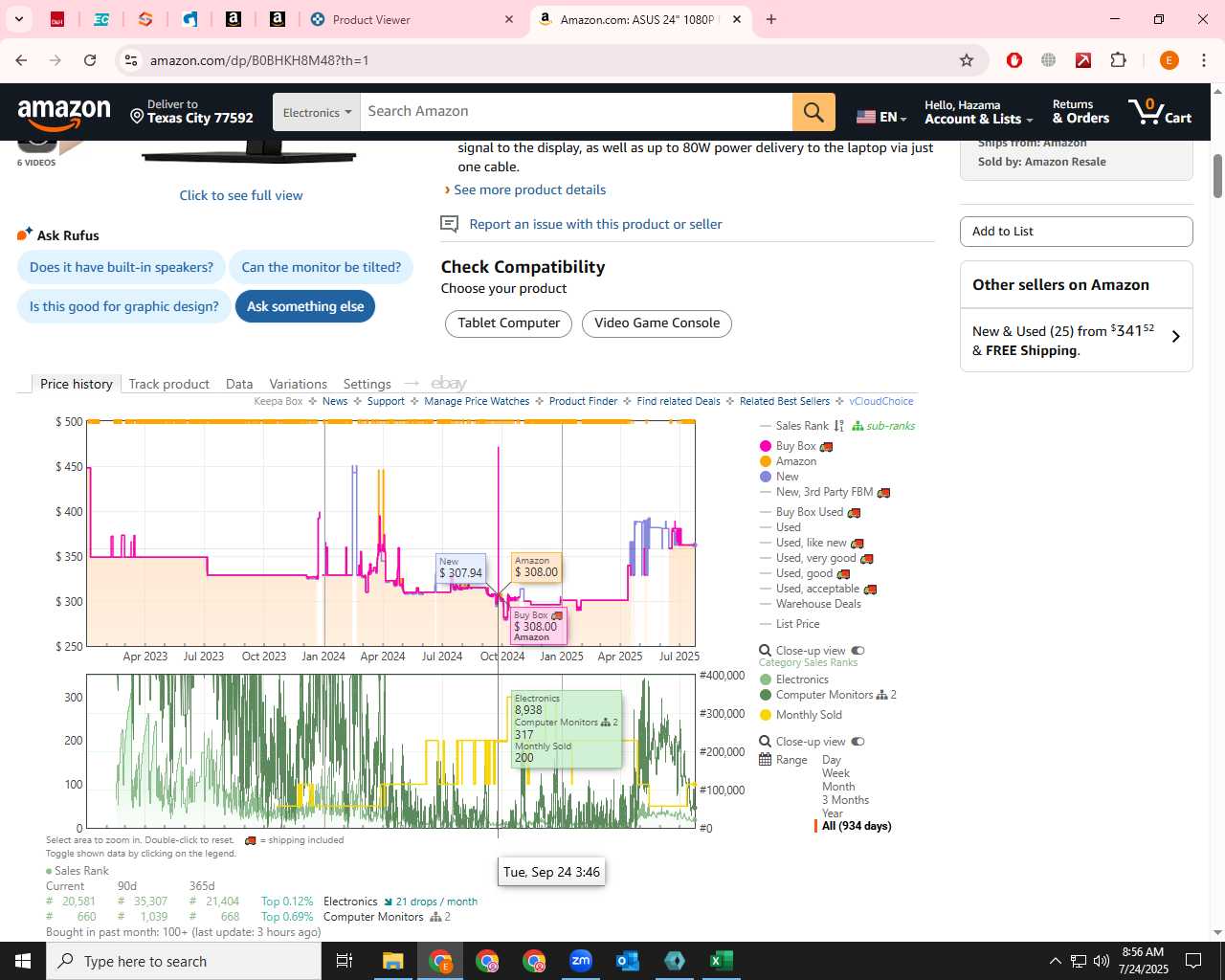Click Ask something else button
Screen dimensions: 1225x980
[x=305, y=306]
